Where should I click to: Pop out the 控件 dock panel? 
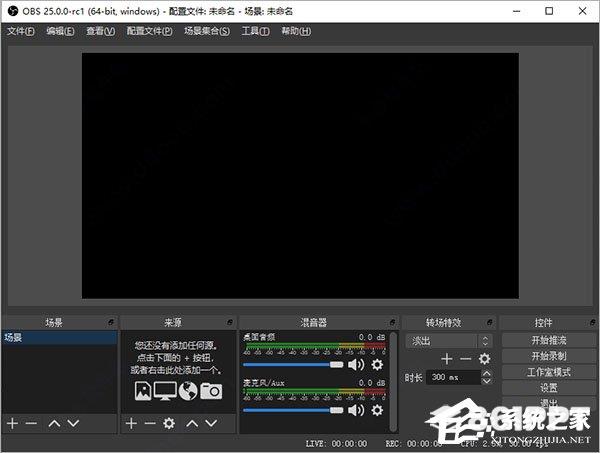click(592, 322)
